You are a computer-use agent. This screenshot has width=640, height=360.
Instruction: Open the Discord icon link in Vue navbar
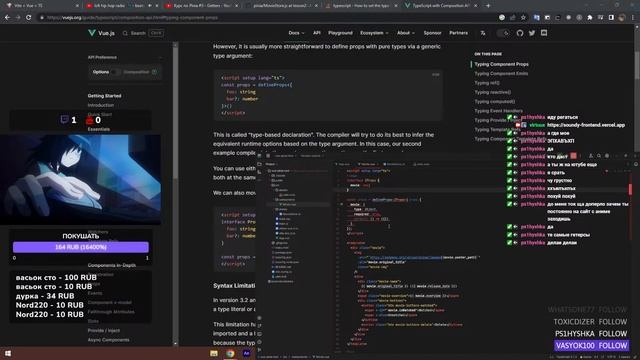click(544, 33)
